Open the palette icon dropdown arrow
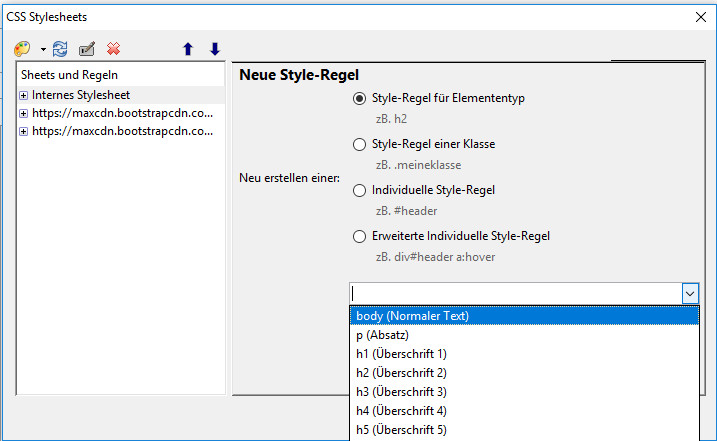Viewport: 717px width, 441px height. [x=43, y=49]
